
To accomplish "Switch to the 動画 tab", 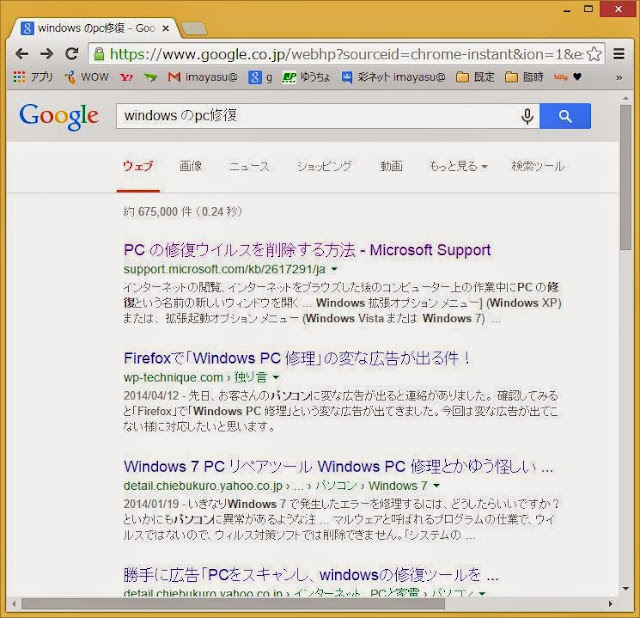I will pos(391,166).
